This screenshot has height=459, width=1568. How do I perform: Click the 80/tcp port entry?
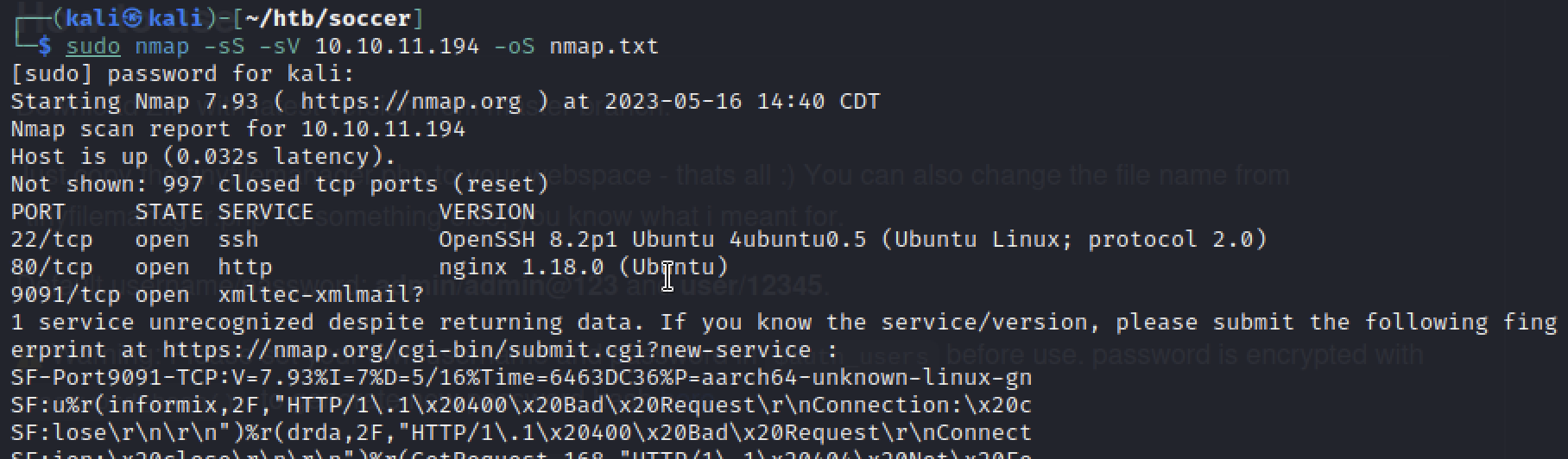click(x=52, y=267)
